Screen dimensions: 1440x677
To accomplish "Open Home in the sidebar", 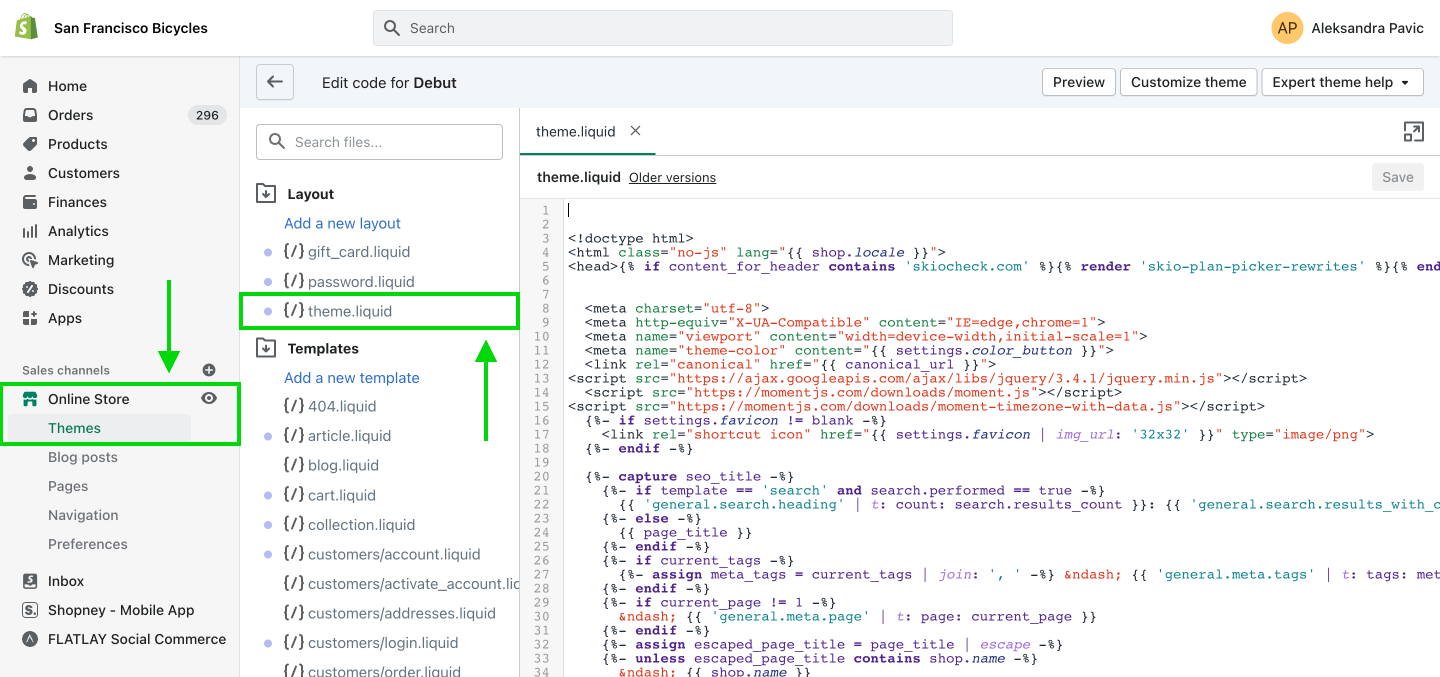I will (x=68, y=86).
